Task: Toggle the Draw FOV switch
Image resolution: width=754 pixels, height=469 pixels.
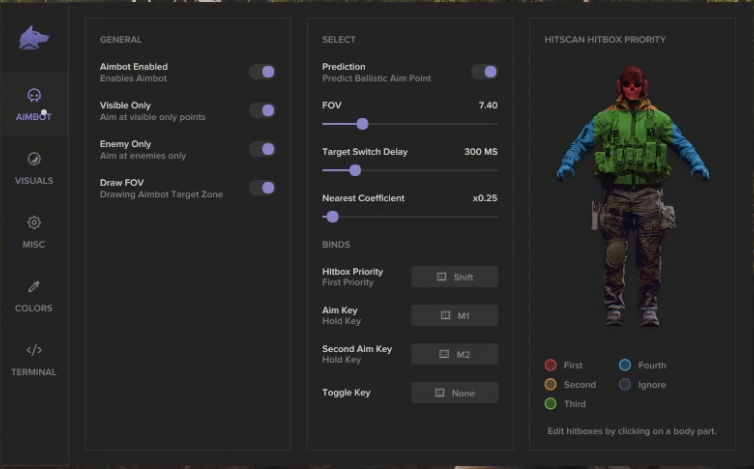Action: point(263,188)
